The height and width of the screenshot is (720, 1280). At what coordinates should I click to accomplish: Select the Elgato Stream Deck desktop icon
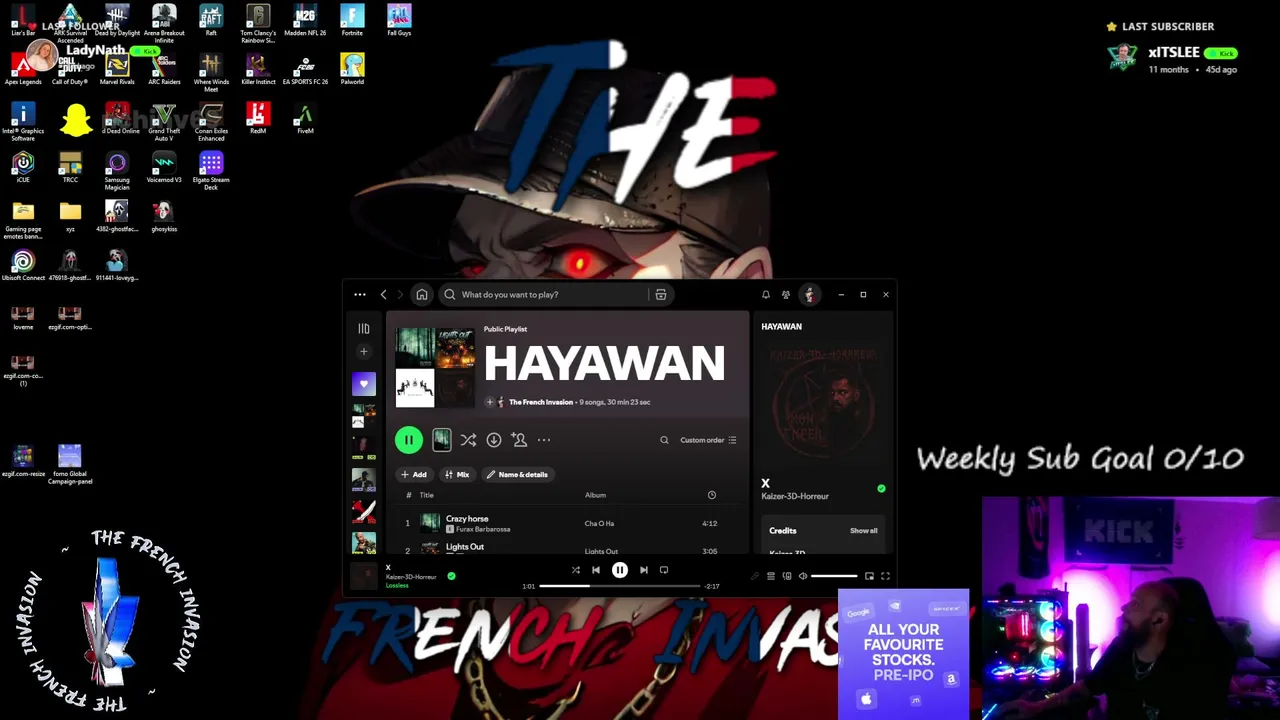point(211,170)
